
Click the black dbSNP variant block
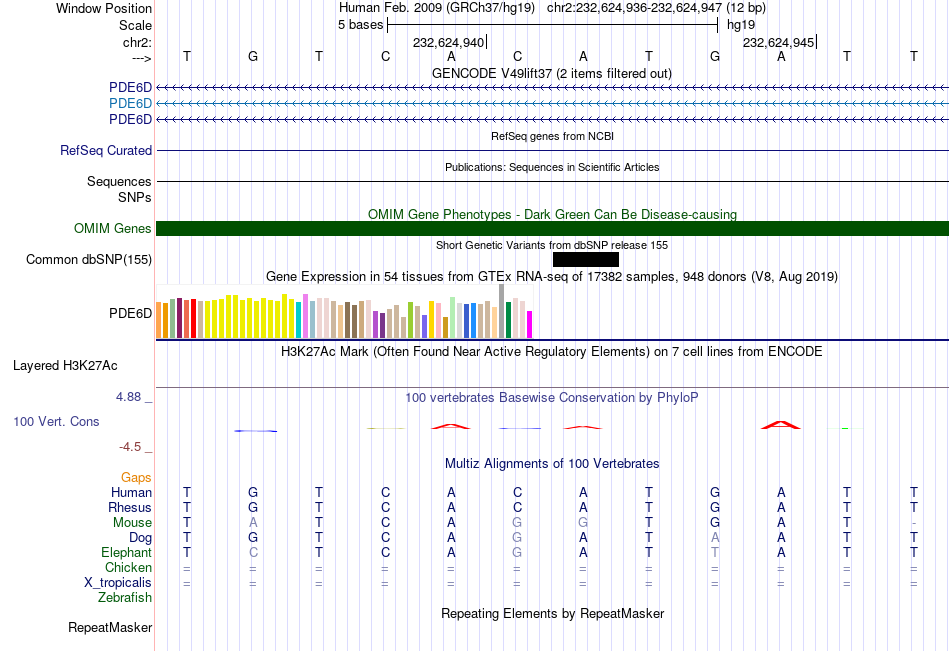586,259
